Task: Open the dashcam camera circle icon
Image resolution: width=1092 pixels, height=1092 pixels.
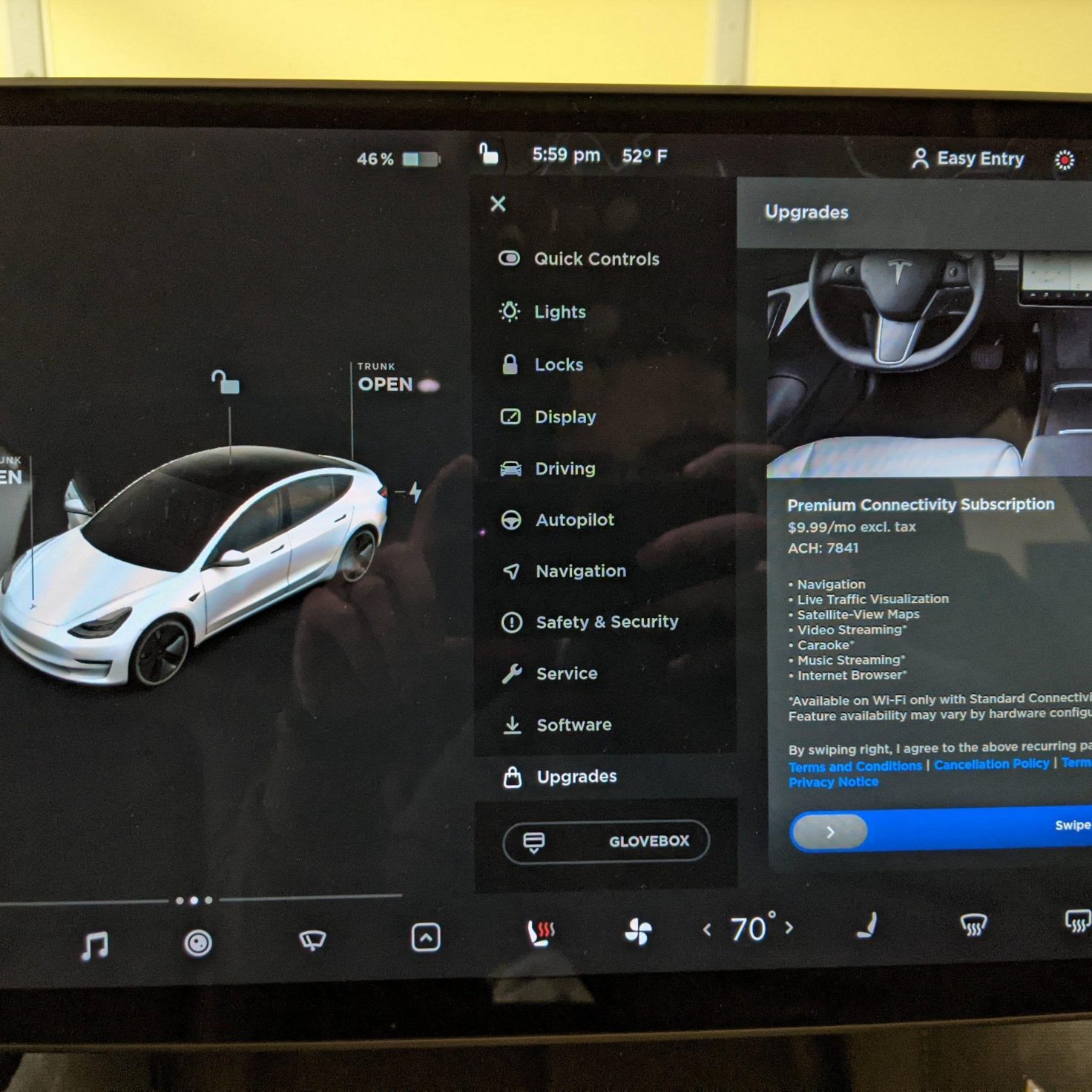Action: tap(197, 943)
